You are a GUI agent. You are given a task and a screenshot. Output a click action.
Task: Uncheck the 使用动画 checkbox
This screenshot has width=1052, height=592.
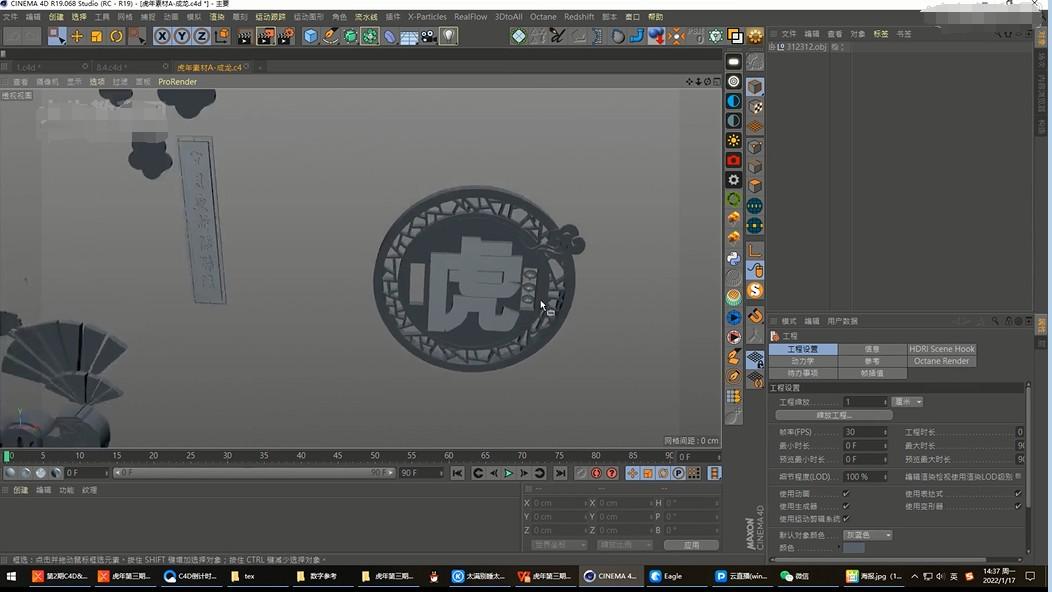coord(846,493)
